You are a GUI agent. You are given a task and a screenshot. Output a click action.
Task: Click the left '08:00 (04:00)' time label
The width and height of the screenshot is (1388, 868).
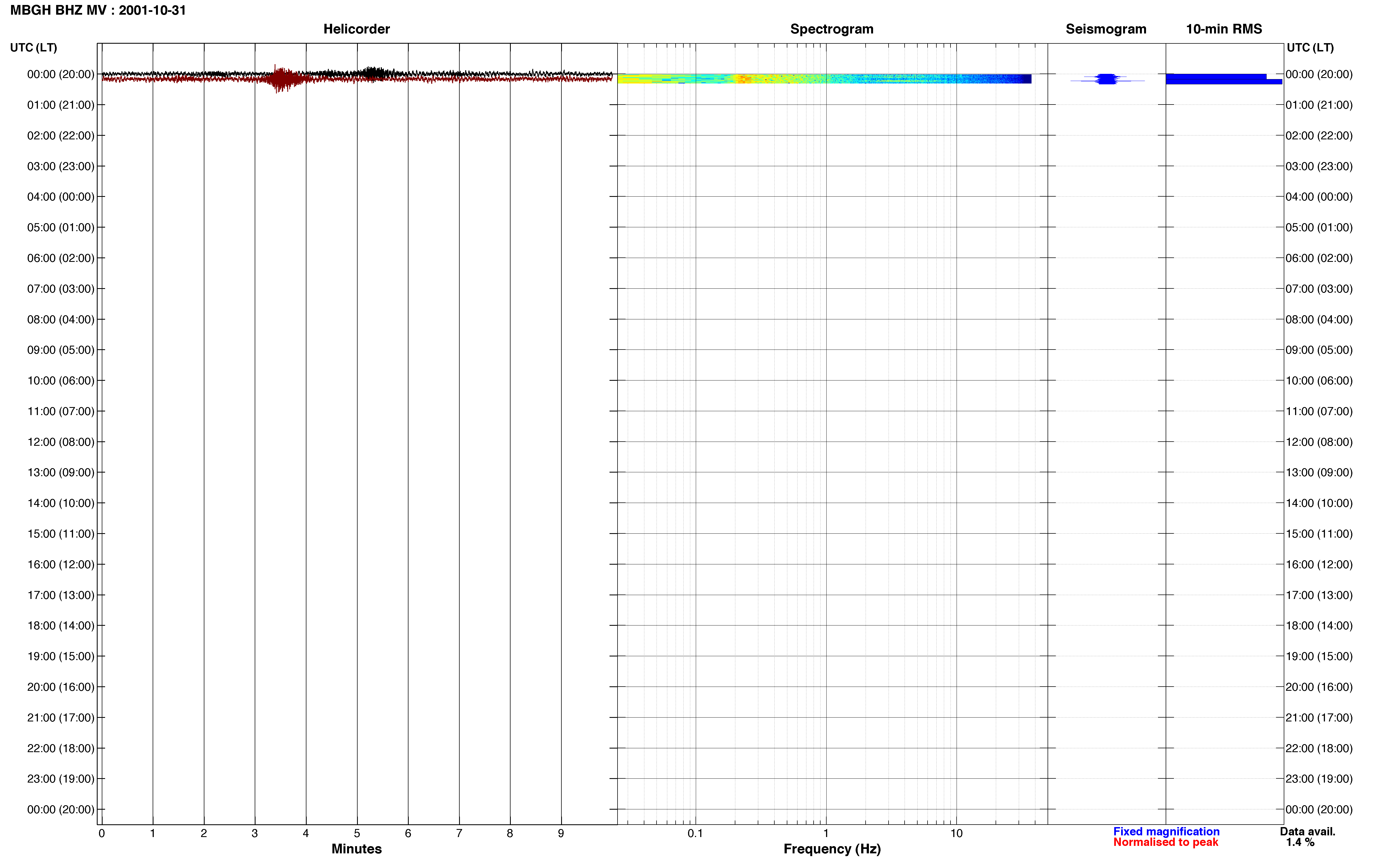61,319
